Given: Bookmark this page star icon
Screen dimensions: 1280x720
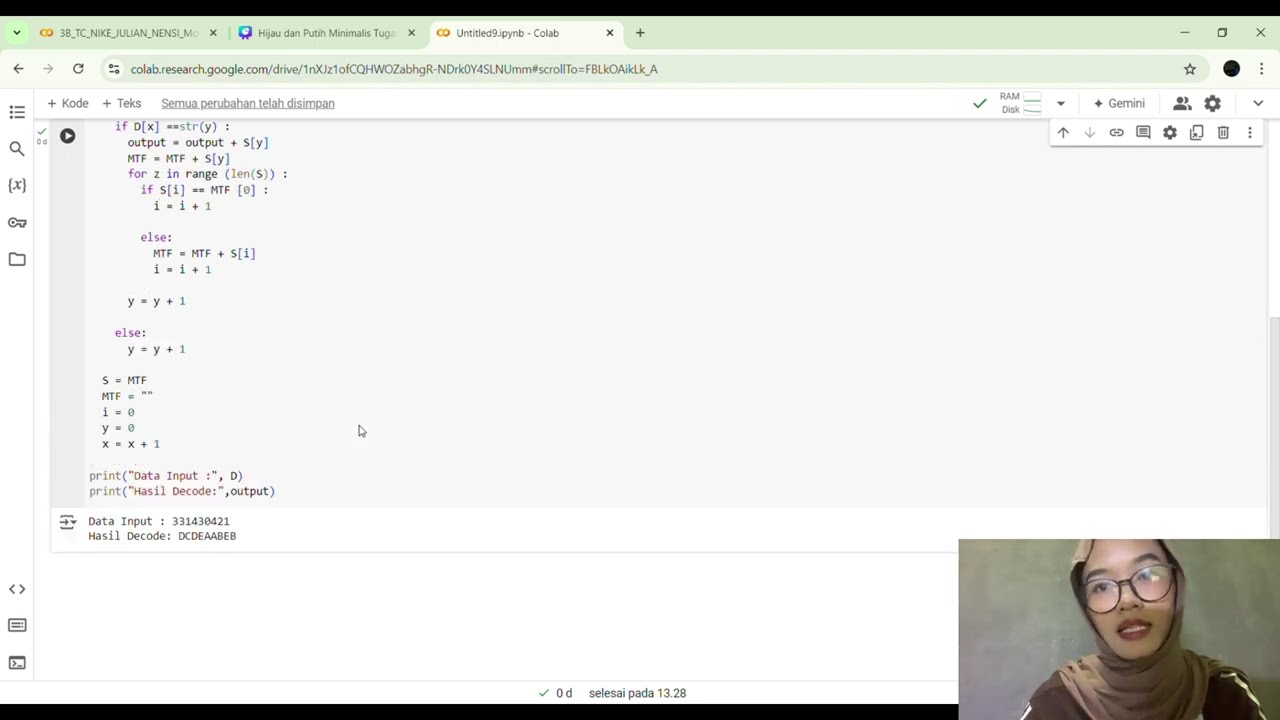Looking at the screenshot, I should 1190,69.
